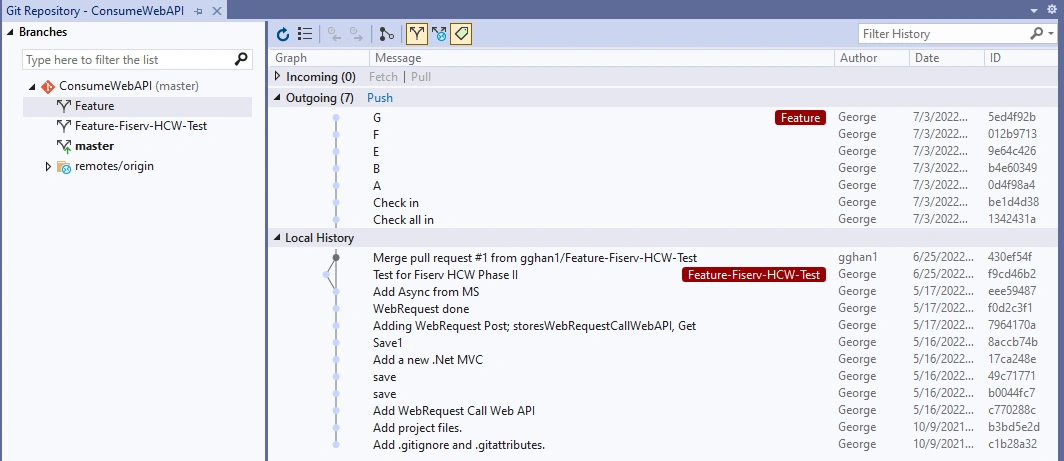The image size is (1064, 461).
Task: Toggle the show tags button
Action: [x=461, y=34]
